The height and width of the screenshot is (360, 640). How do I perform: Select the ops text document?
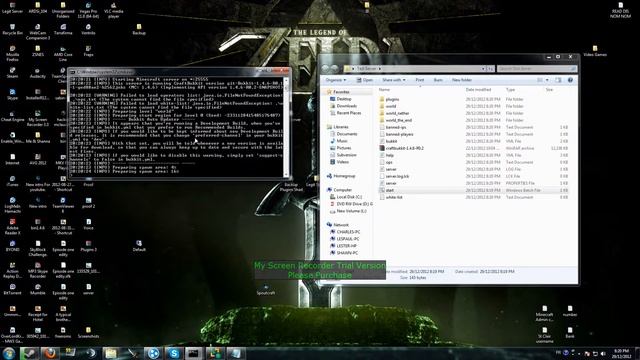point(389,162)
